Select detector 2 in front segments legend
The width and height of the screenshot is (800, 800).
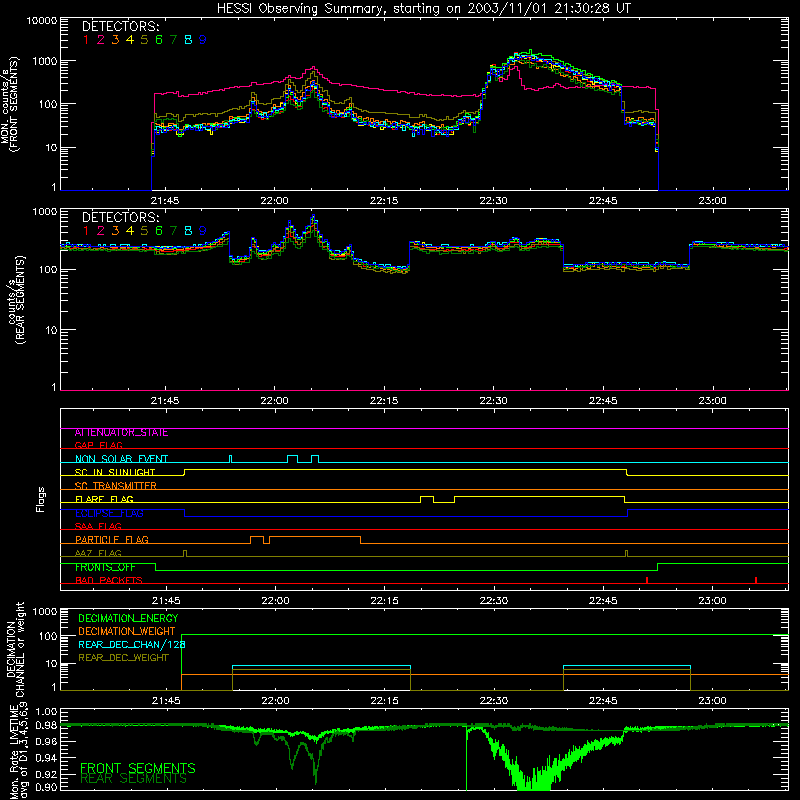coord(101,40)
